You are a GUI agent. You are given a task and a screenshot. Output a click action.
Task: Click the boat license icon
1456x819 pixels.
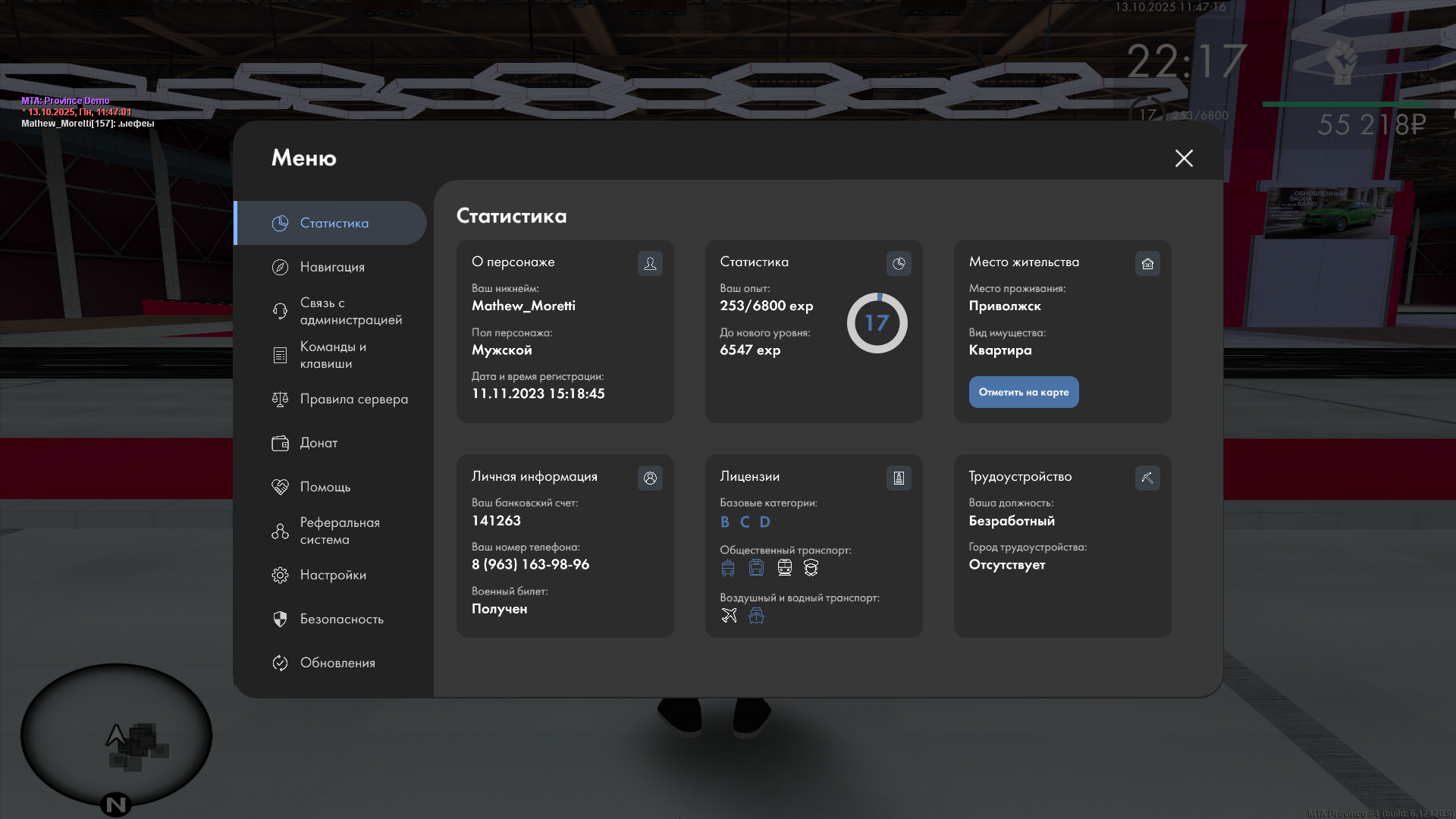pyautogui.click(x=756, y=615)
